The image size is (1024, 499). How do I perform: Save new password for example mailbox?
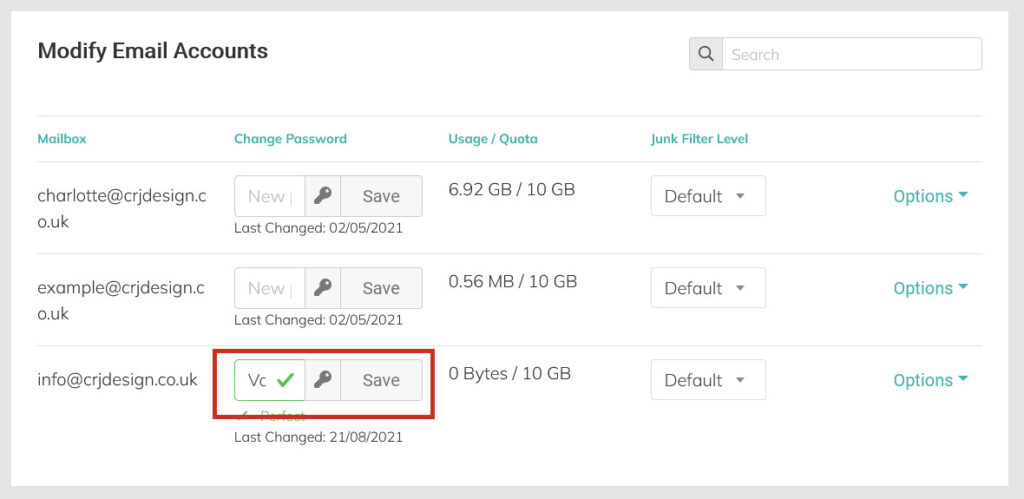click(x=381, y=288)
